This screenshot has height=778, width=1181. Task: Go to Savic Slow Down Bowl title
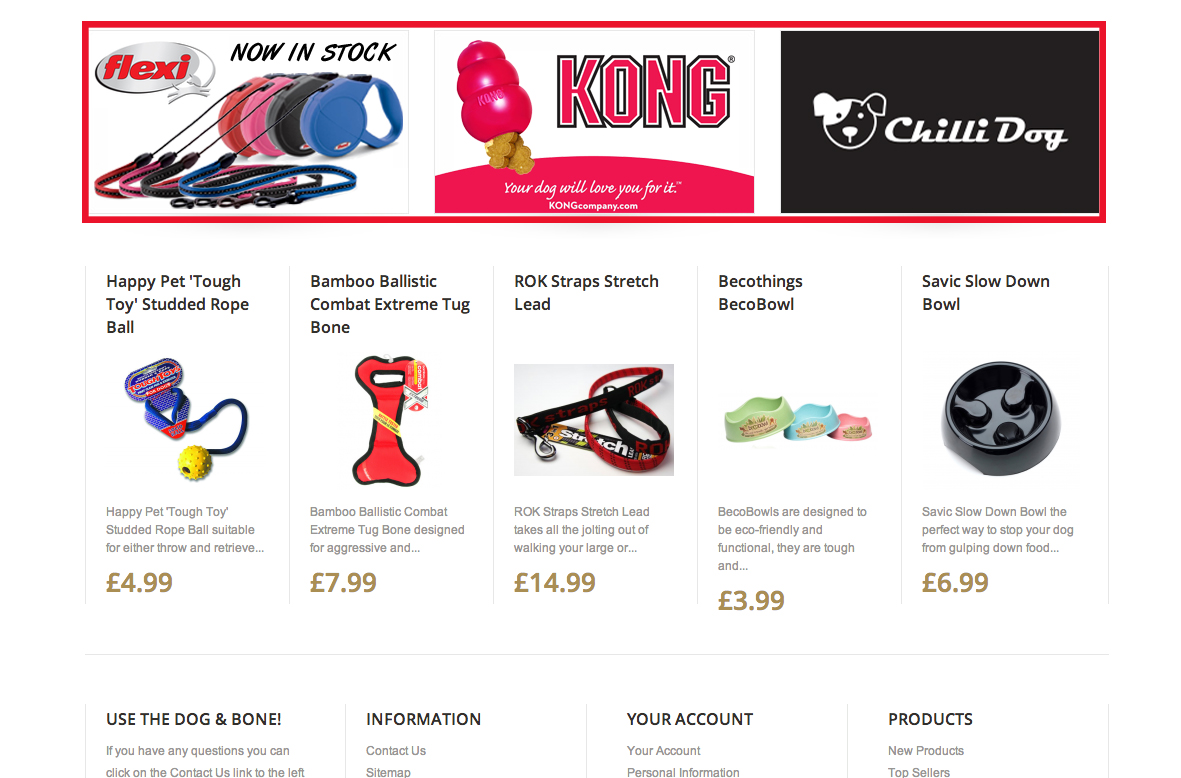[986, 293]
